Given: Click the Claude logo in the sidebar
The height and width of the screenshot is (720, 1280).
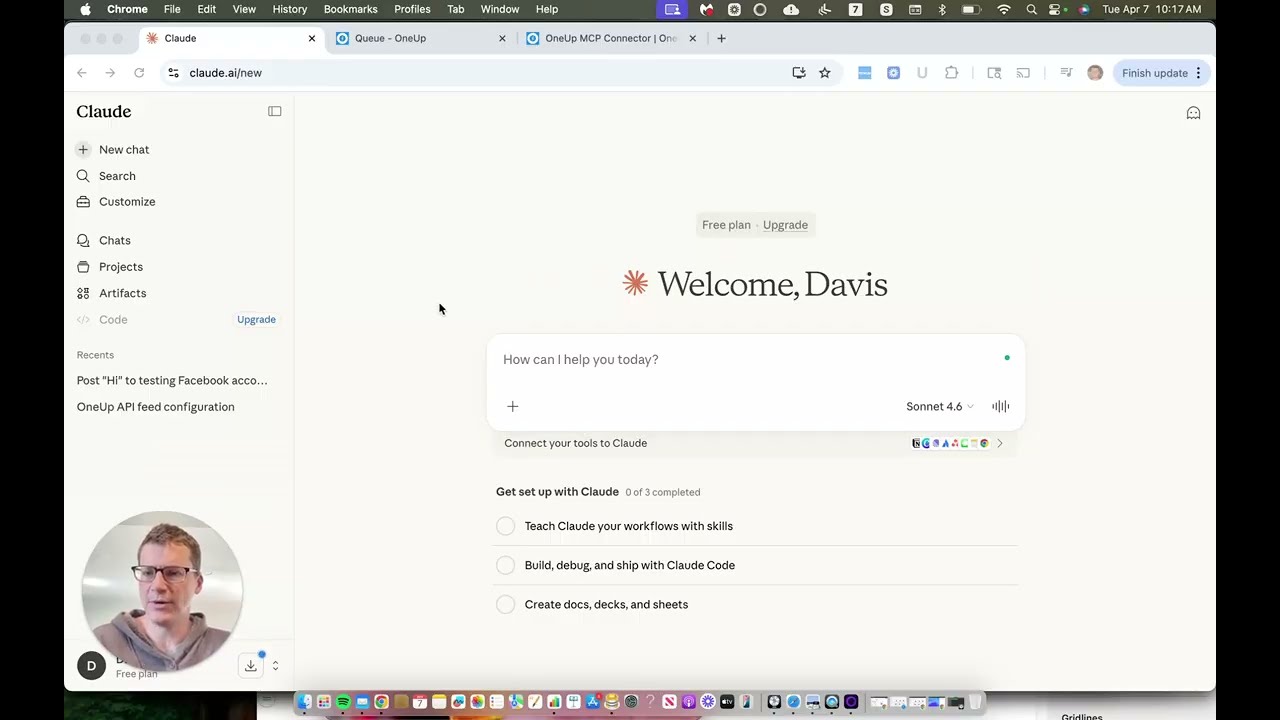Looking at the screenshot, I should [104, 111].
